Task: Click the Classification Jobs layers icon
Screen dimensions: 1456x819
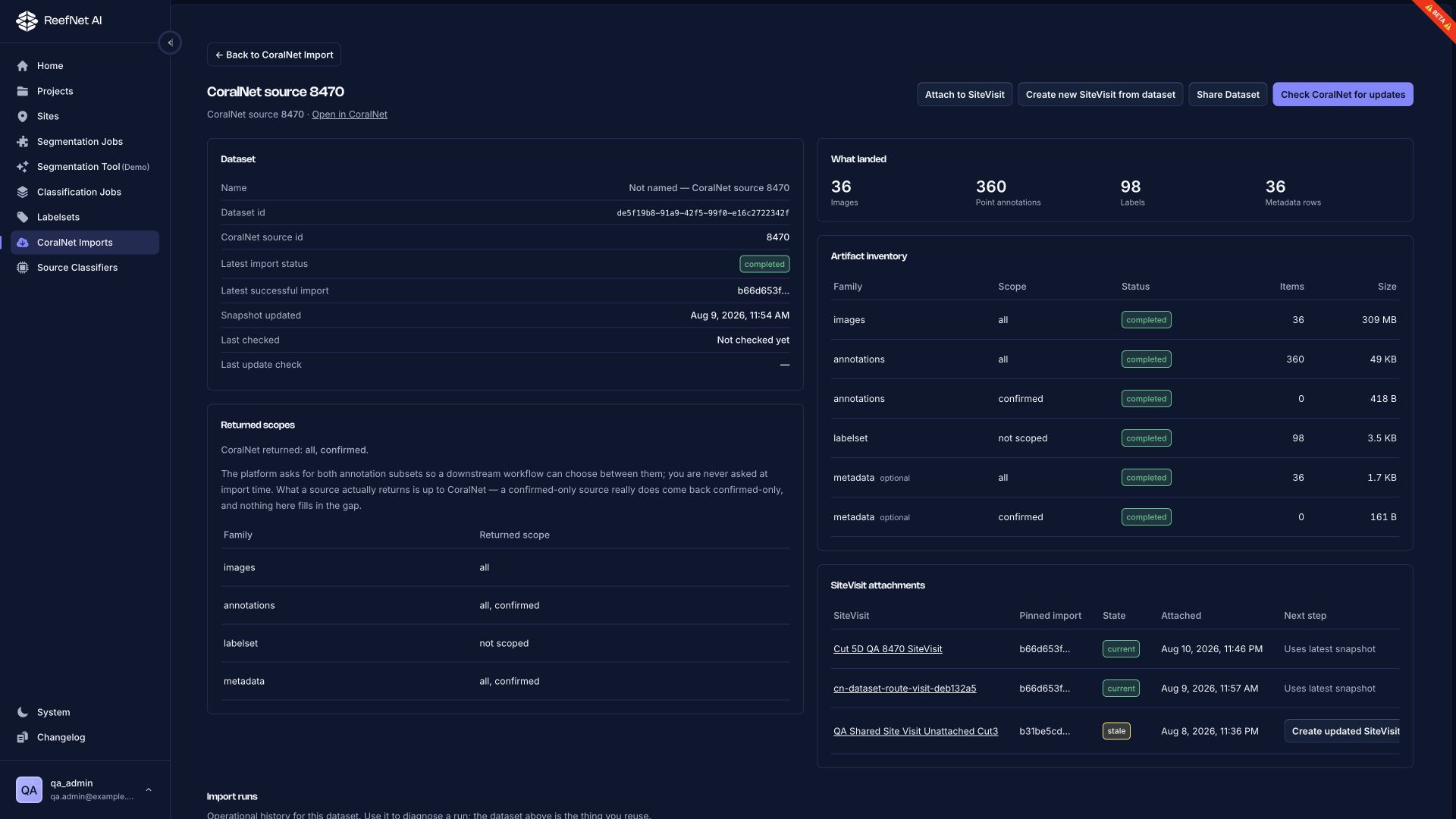Action: click(x=23, y=192)
